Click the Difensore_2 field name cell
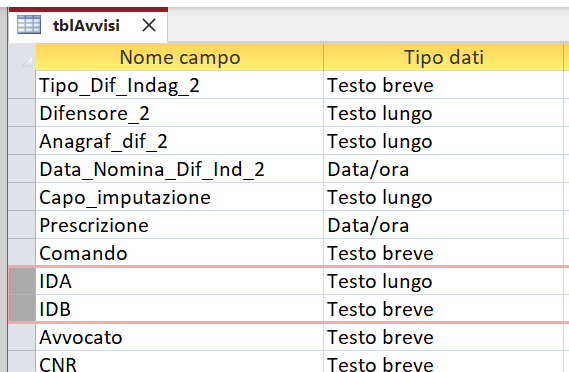 [180, 113]
